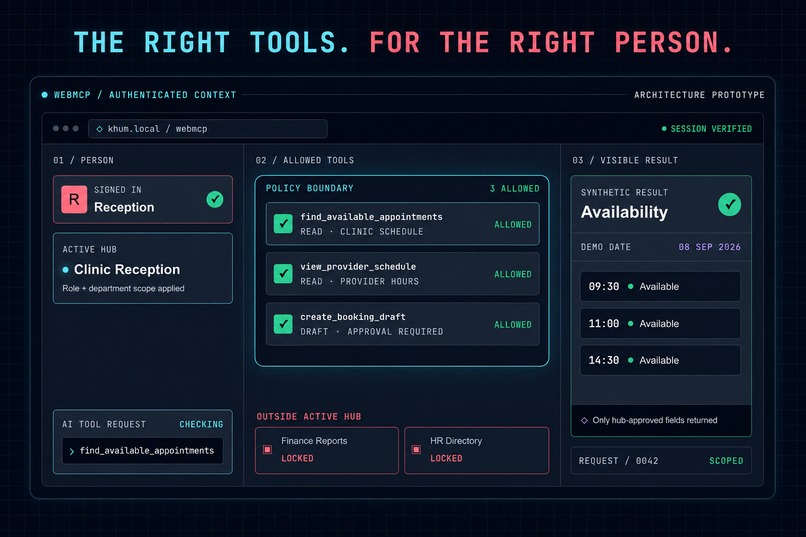Click the khum.local / webmcp address field
Viewport: 806px width, 537px height.
point(208,128)
